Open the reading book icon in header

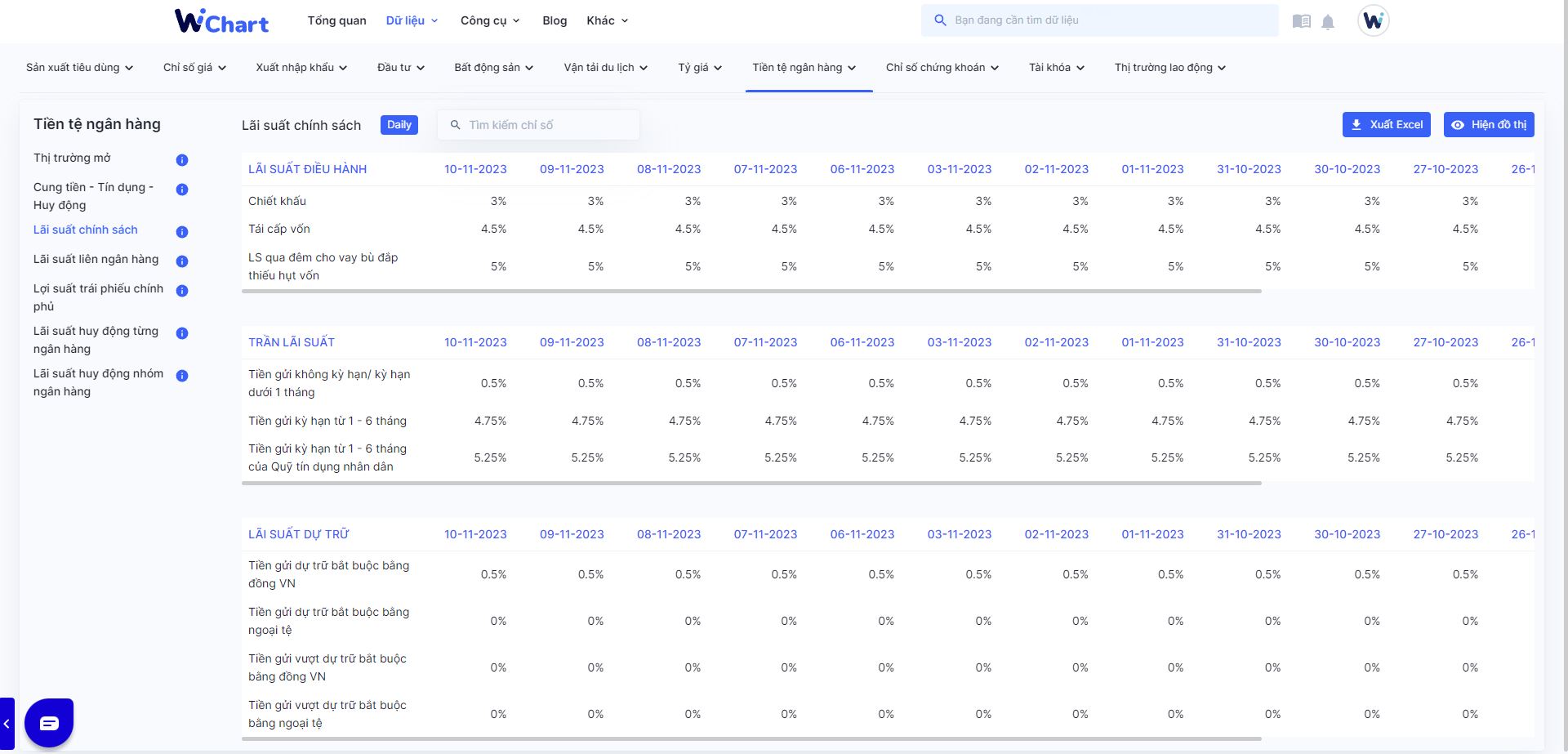click(1301, 21)
